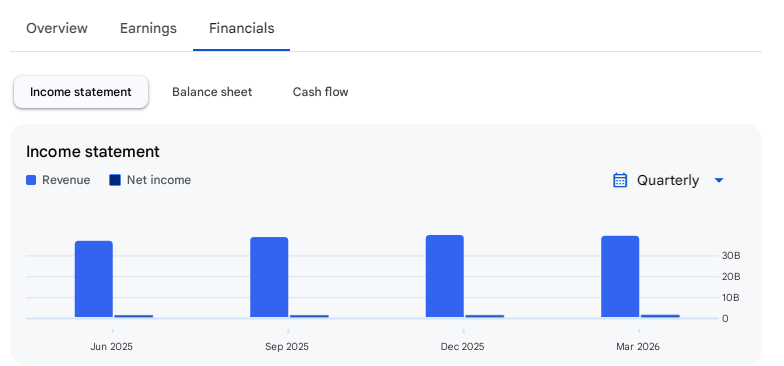The width and height of the screenshot is (784, 366).
Task: Click the 30B axis value
Action: point(731,256)
